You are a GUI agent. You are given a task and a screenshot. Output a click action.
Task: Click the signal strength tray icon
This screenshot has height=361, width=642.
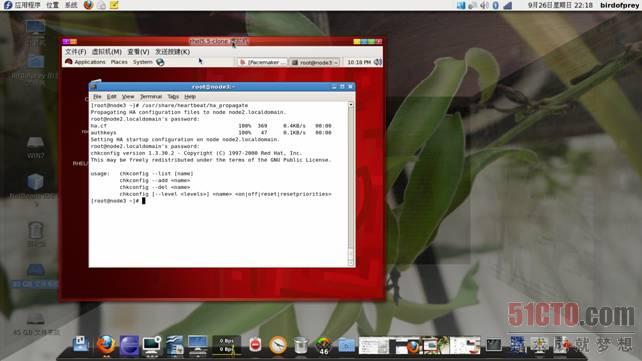[x=508, y=5]
